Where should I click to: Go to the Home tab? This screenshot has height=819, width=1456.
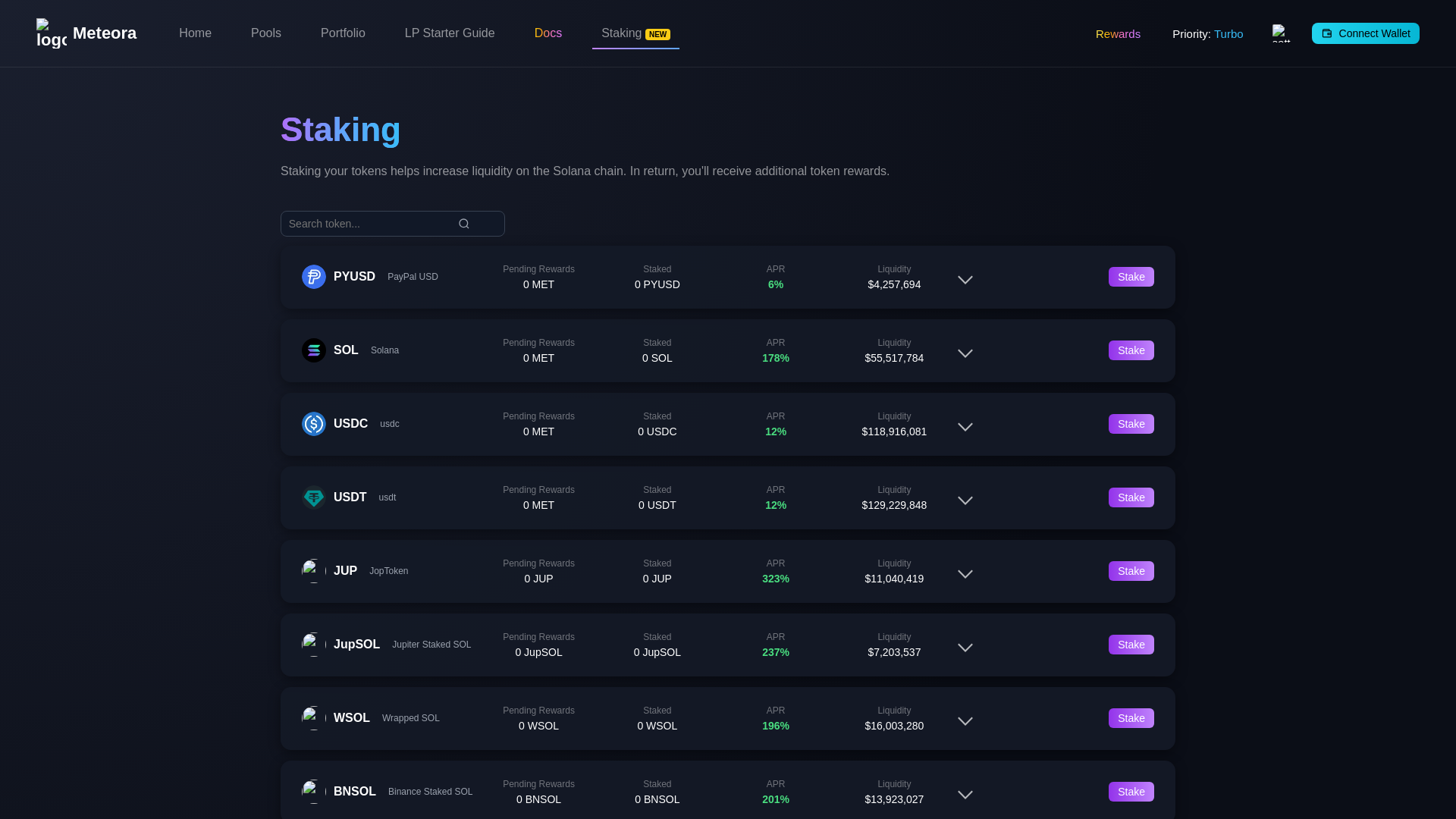[195, 33]
